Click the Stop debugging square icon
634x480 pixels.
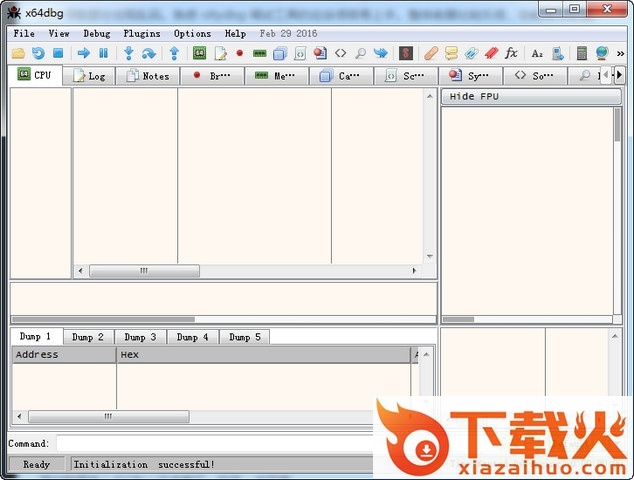click(58, 53)
